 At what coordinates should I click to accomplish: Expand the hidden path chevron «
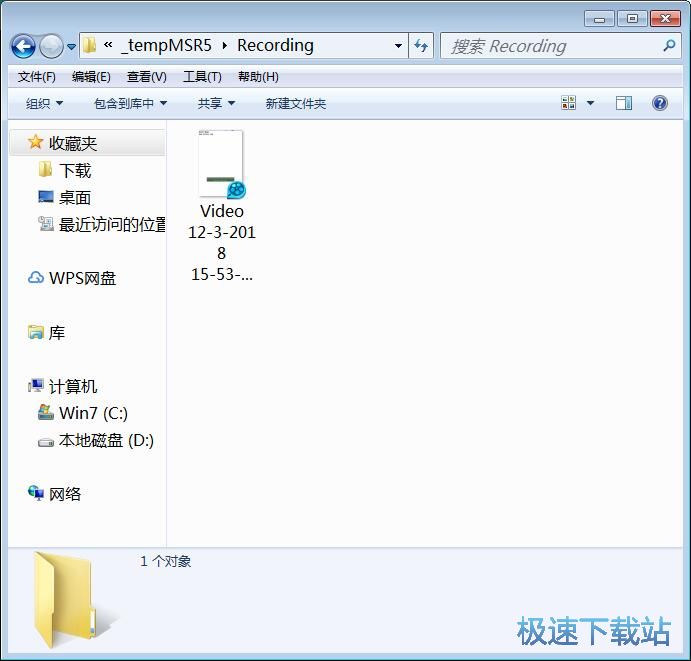[108, 45]
